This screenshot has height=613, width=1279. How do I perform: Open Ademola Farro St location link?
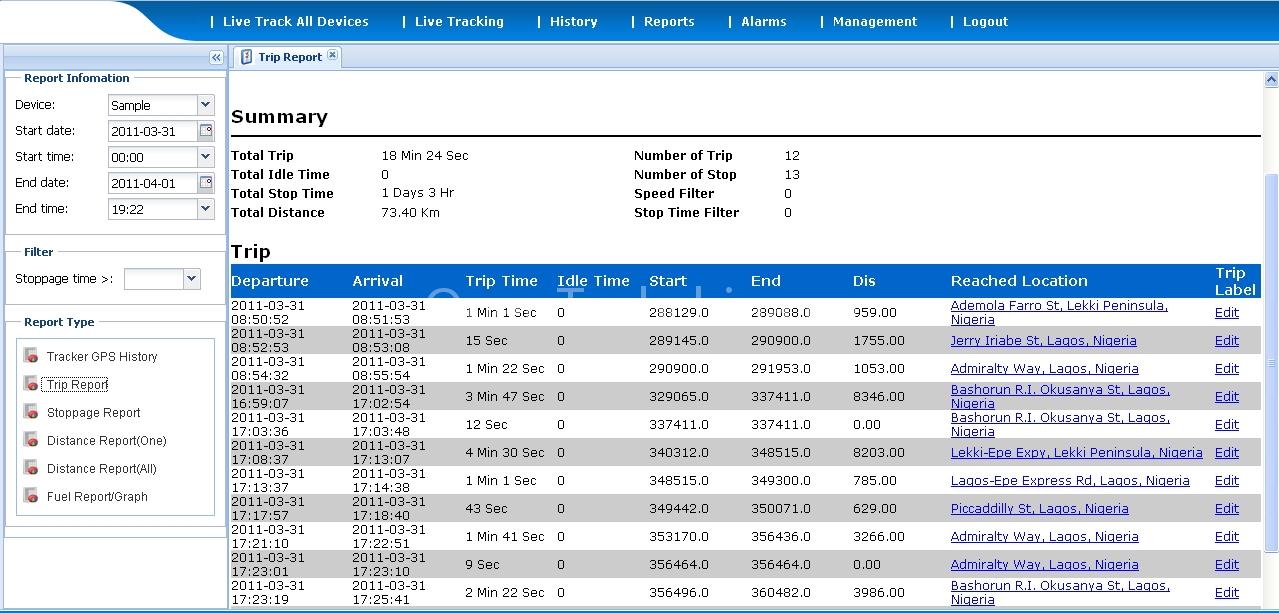pos(1059,312)
